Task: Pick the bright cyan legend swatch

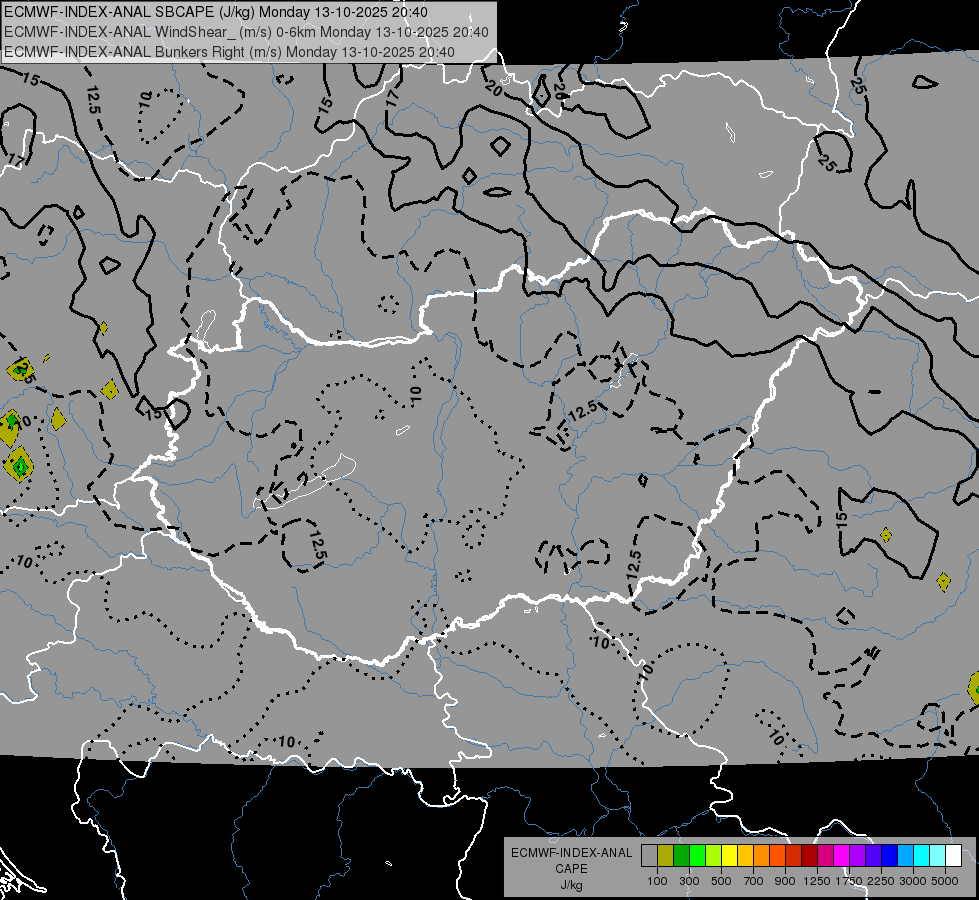Action: [x=922, y=856]
